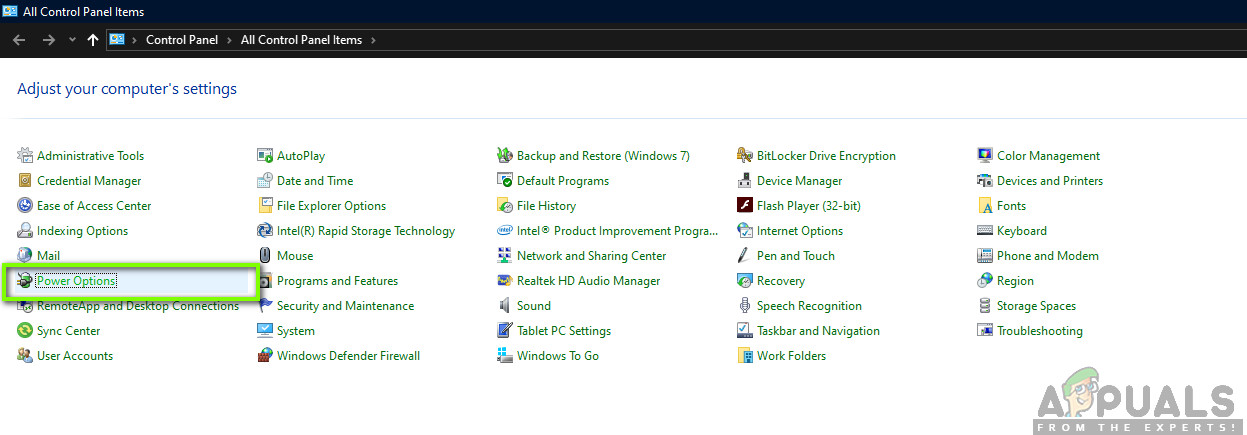
Task: Select the Fonts icon
Action: [x=985, y=206]
